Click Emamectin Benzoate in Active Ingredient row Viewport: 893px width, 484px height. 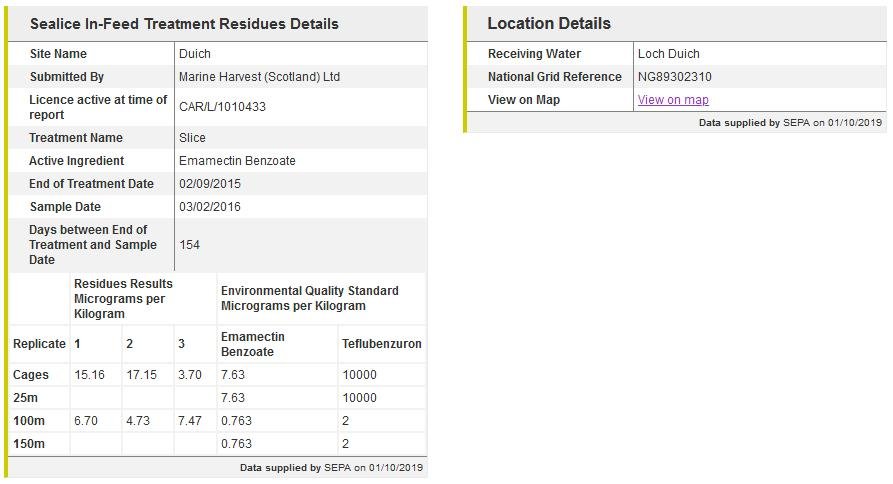point(237,161)
